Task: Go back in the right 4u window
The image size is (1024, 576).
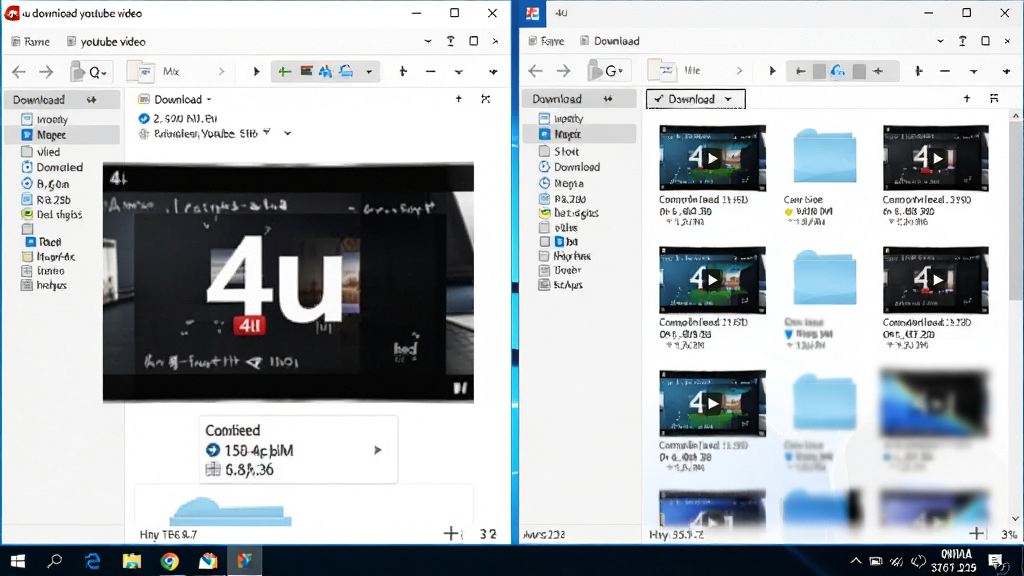Action: tap(536, 71)
